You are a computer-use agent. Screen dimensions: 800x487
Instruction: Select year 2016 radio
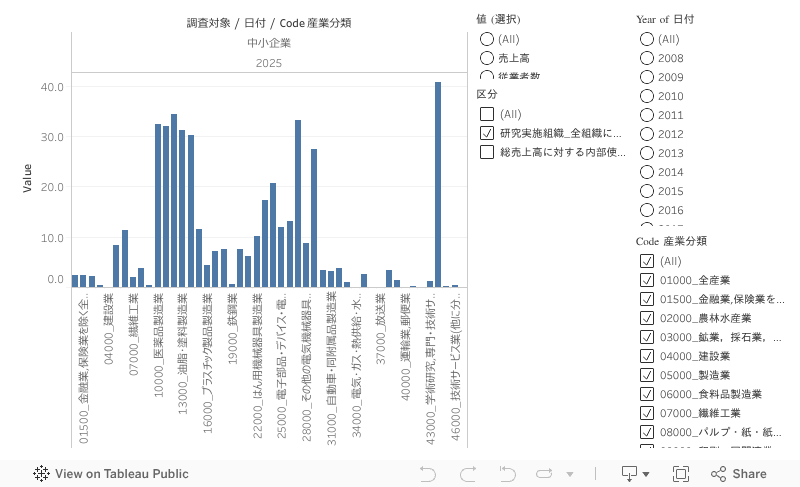(646, 210)
